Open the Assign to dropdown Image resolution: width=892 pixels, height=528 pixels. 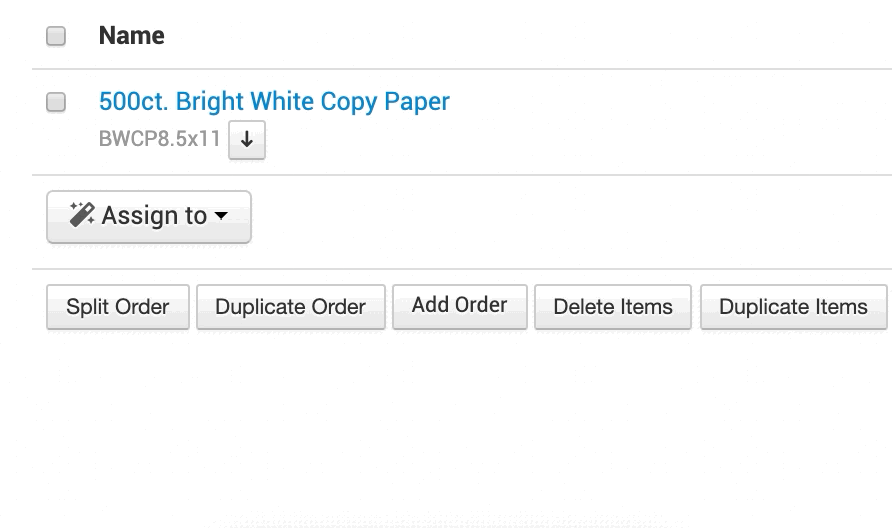tap(149, 216)
